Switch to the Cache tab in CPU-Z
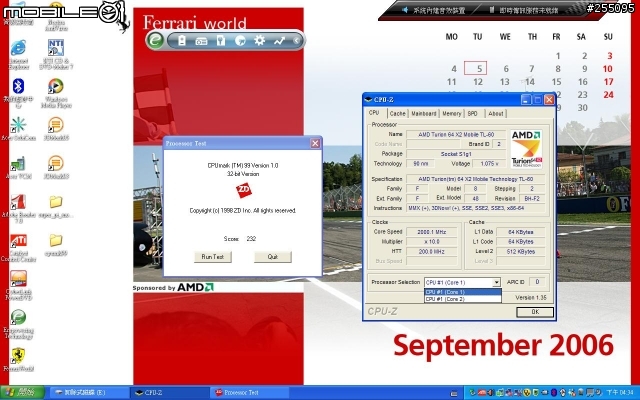 coord(397,113)
